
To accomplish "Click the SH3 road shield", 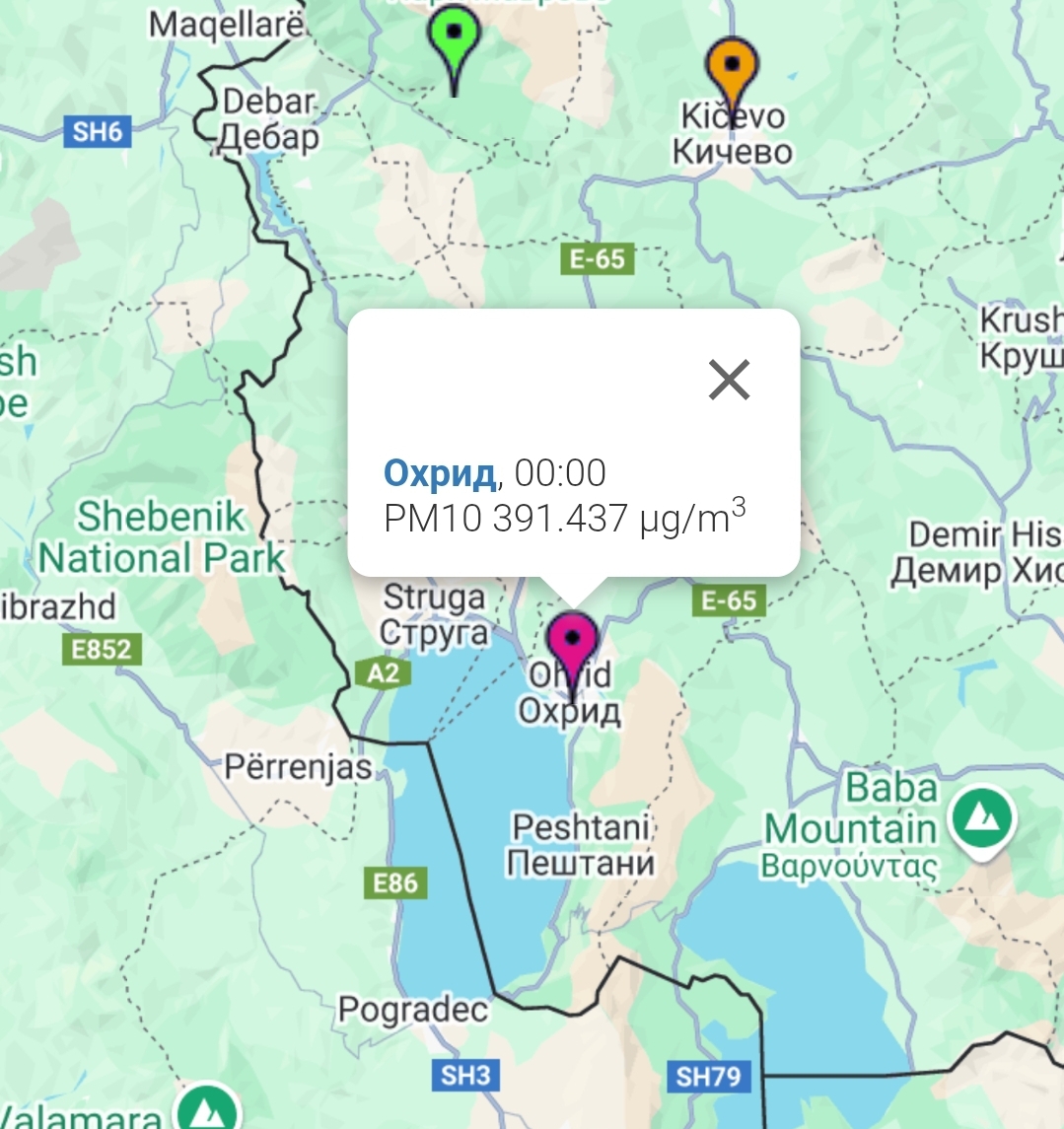I will [465, 1075].
